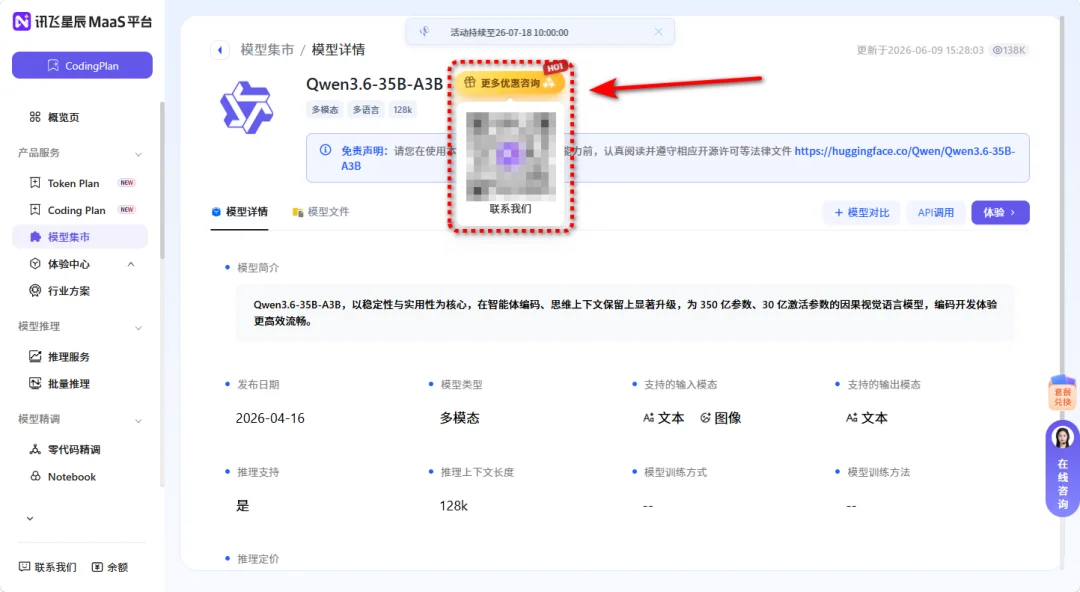Image resolution: width=1080 pixels, height=592 pixels.
Task: Expand the bottom sidebar chevron
Action: (x=30, y=518)
